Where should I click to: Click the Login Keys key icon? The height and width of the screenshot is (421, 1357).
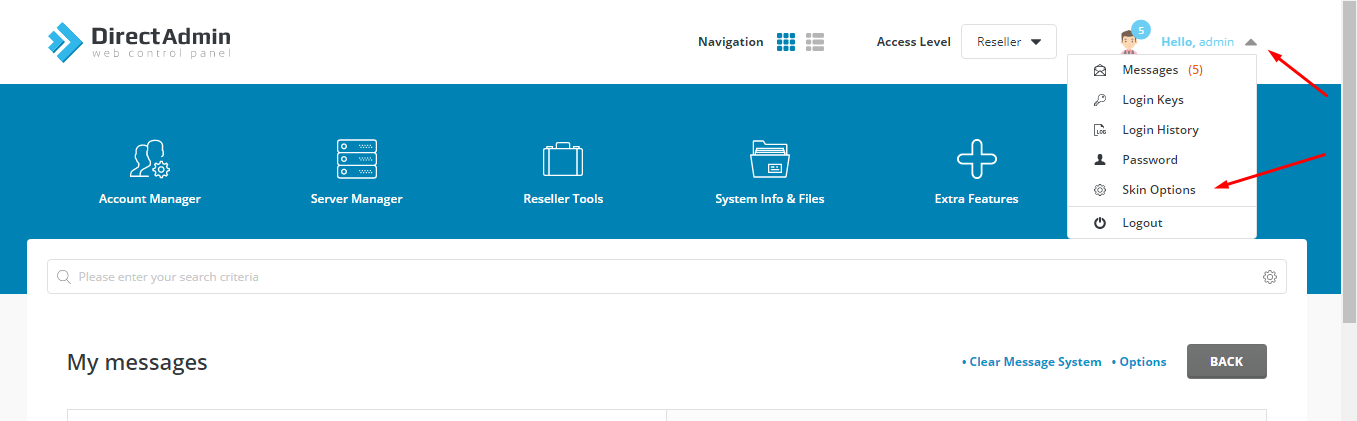coord(1100,100)
